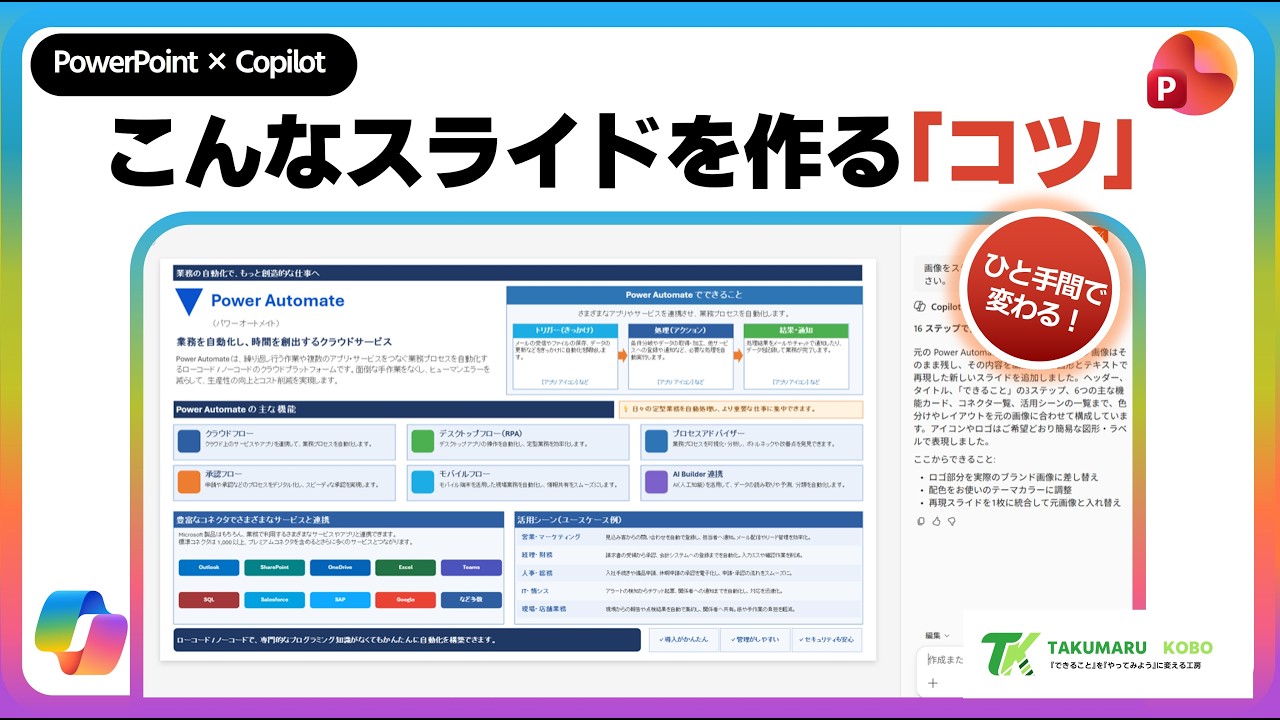Select the 結果・通知 step header
Image resolution: width=1280 pixels, height=720 pixels.
(796, 330)
